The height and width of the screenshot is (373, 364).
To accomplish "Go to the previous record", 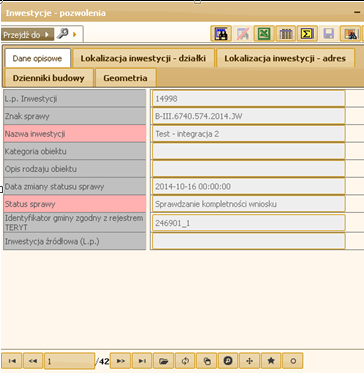I will coord(33,361).
